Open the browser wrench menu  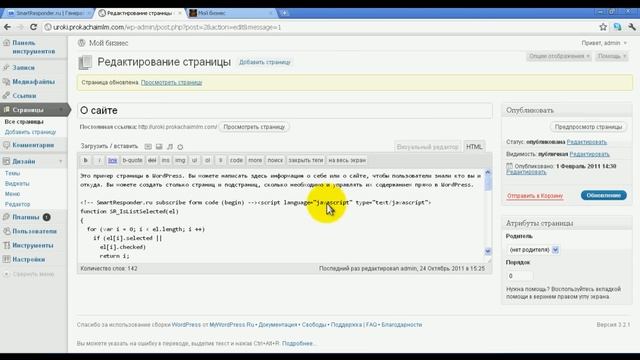632,27
